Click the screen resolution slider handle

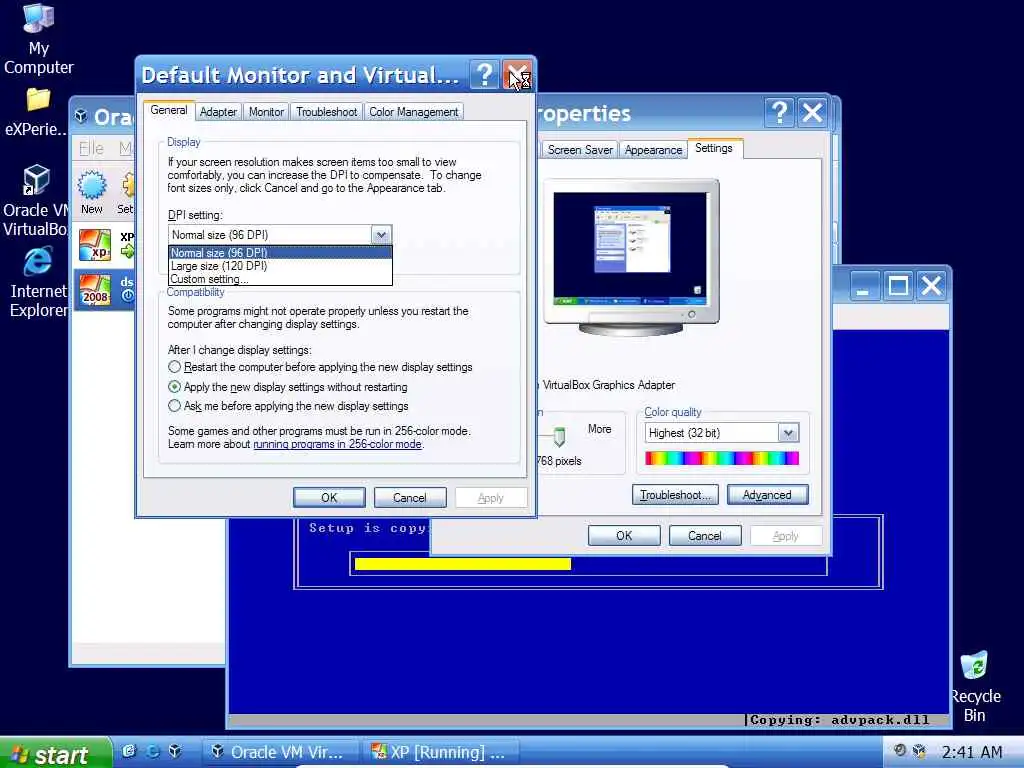(x=560, y=436)
